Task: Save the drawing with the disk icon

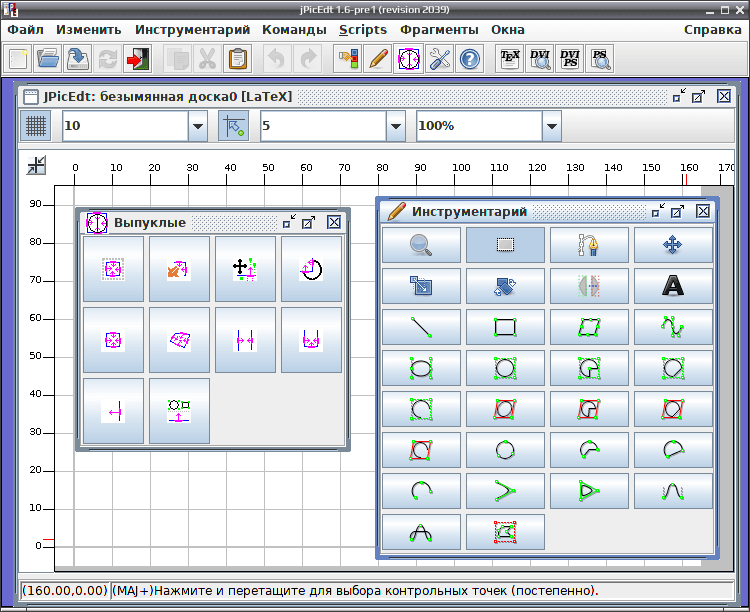Action: 77,59
